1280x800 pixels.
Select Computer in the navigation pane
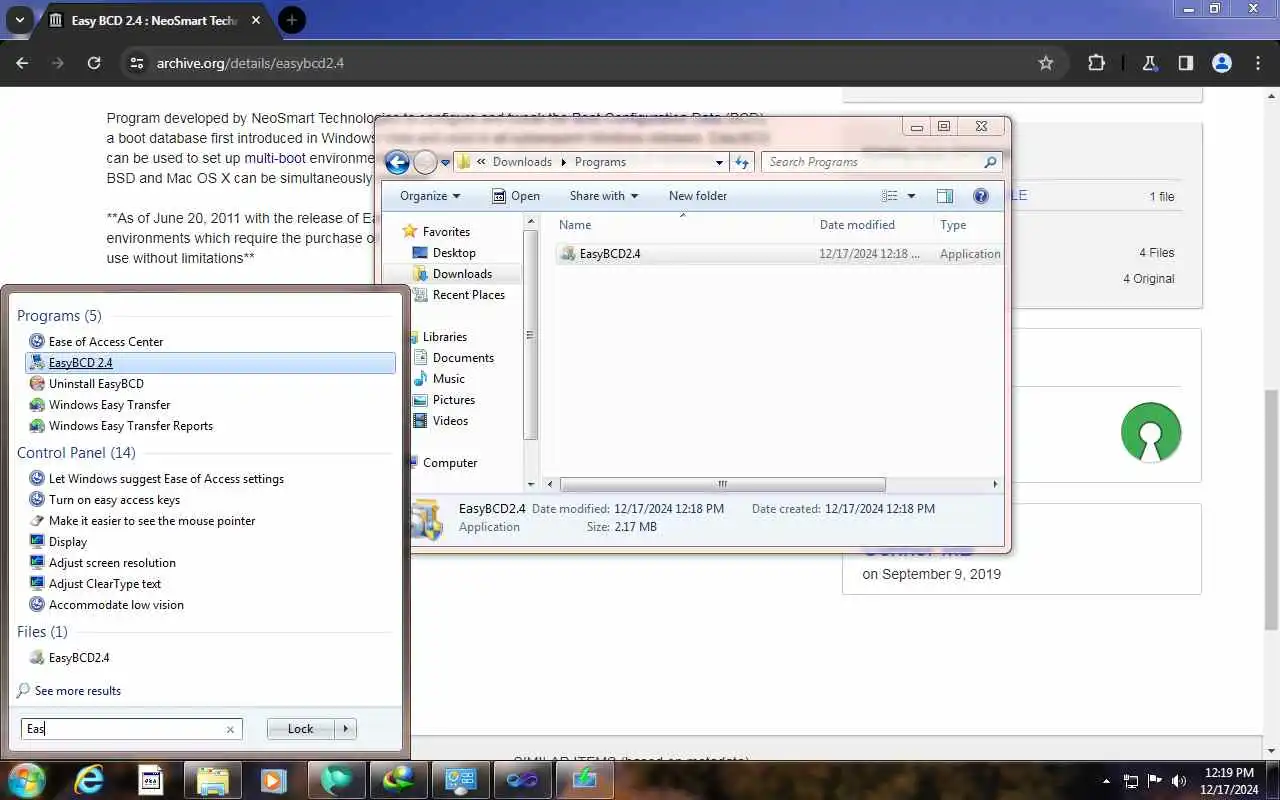click(x=450, y=463)
